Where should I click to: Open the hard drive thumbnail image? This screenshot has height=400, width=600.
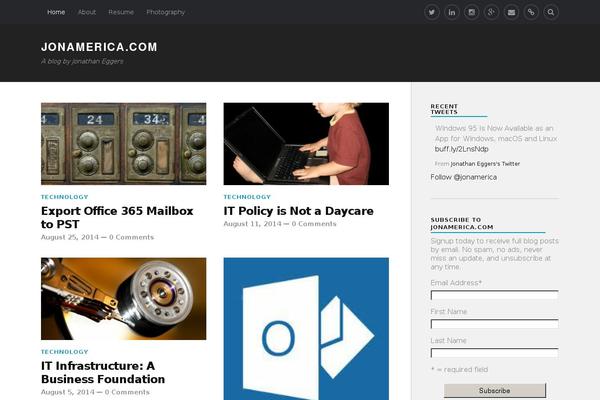124,299
